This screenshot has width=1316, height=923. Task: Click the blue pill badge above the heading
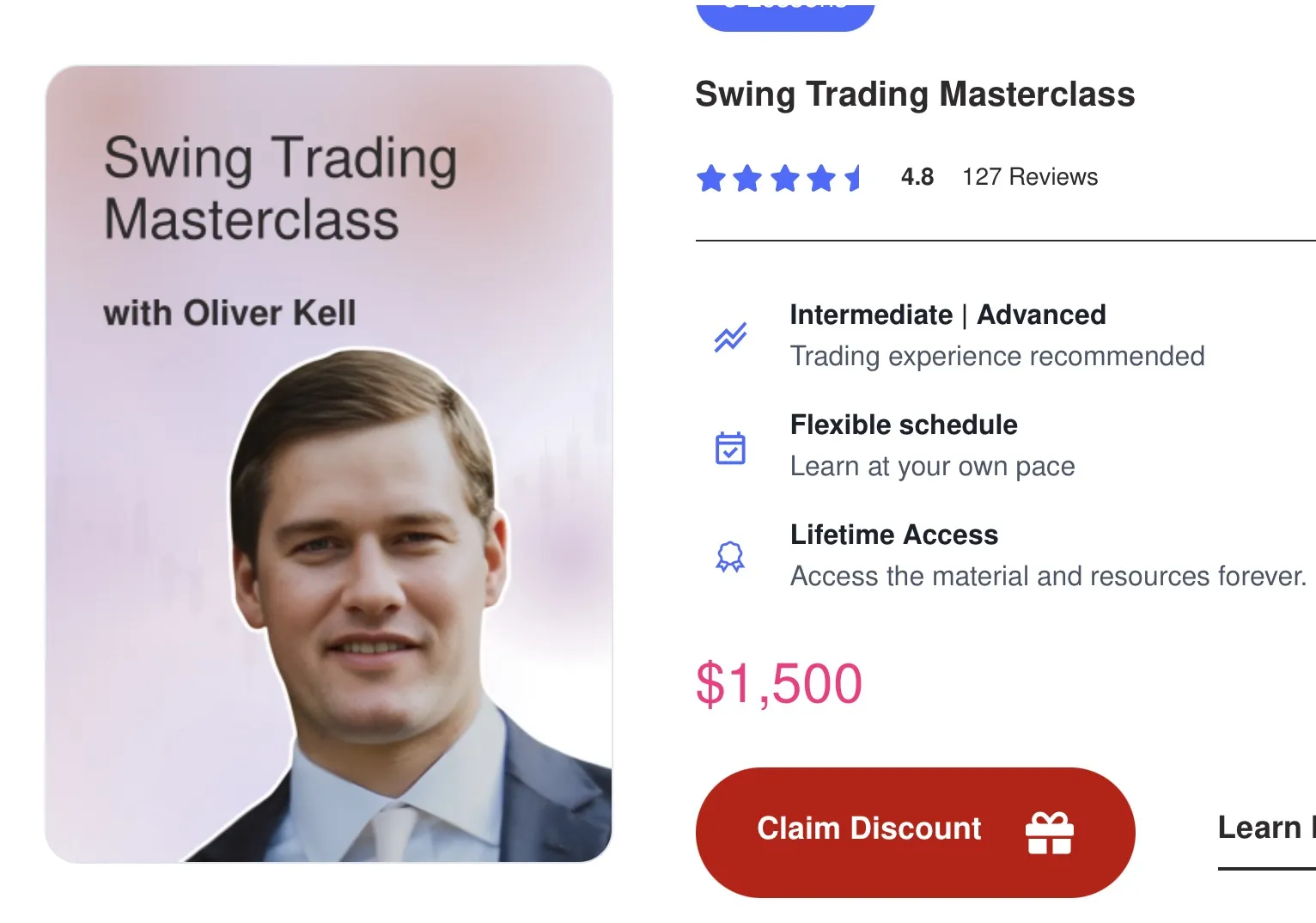click(x=784, y=15)
